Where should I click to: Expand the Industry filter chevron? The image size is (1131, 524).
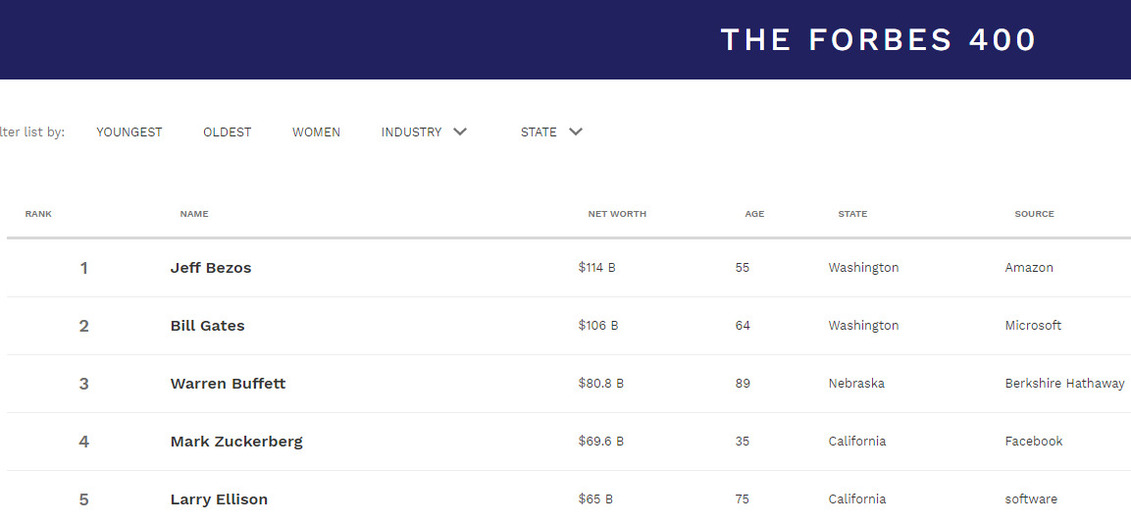pyautogui.click(x=460, y=132)
